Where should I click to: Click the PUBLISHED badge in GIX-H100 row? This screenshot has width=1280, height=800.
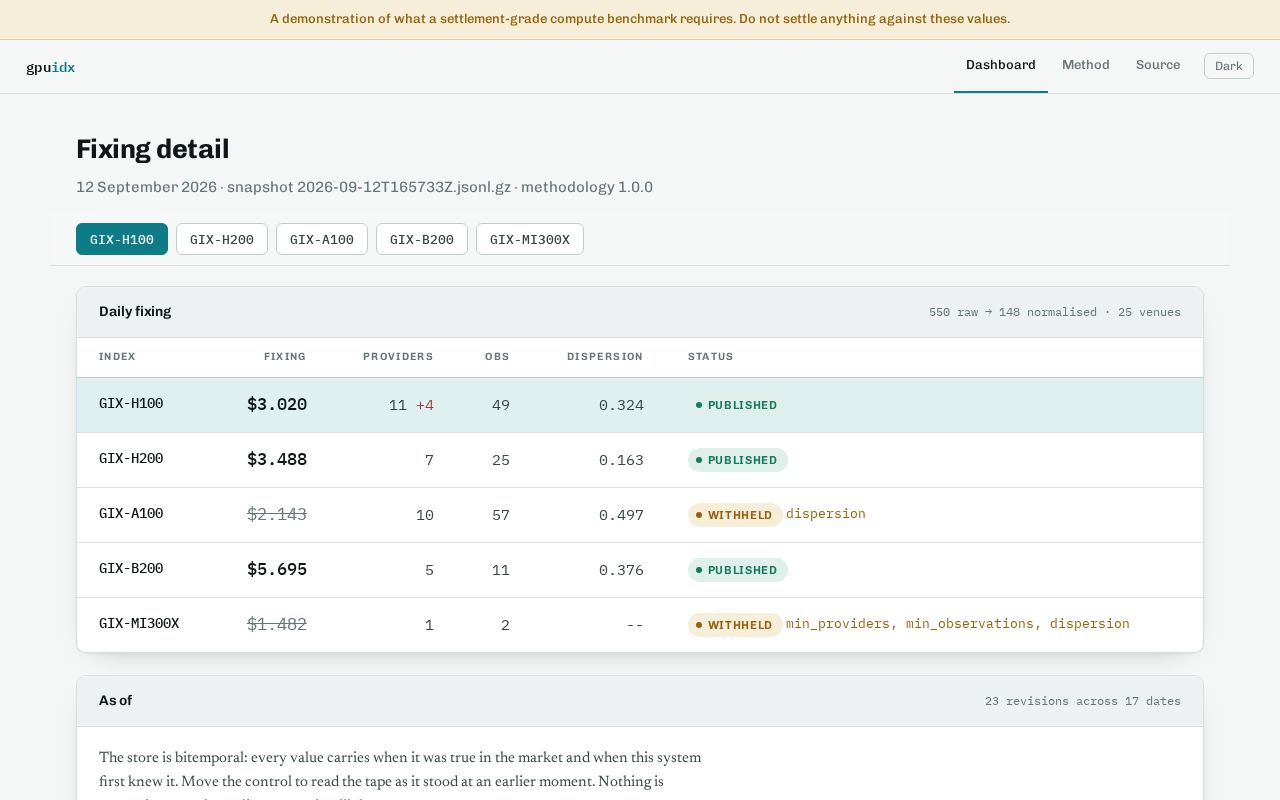click(x=737, y=405)
